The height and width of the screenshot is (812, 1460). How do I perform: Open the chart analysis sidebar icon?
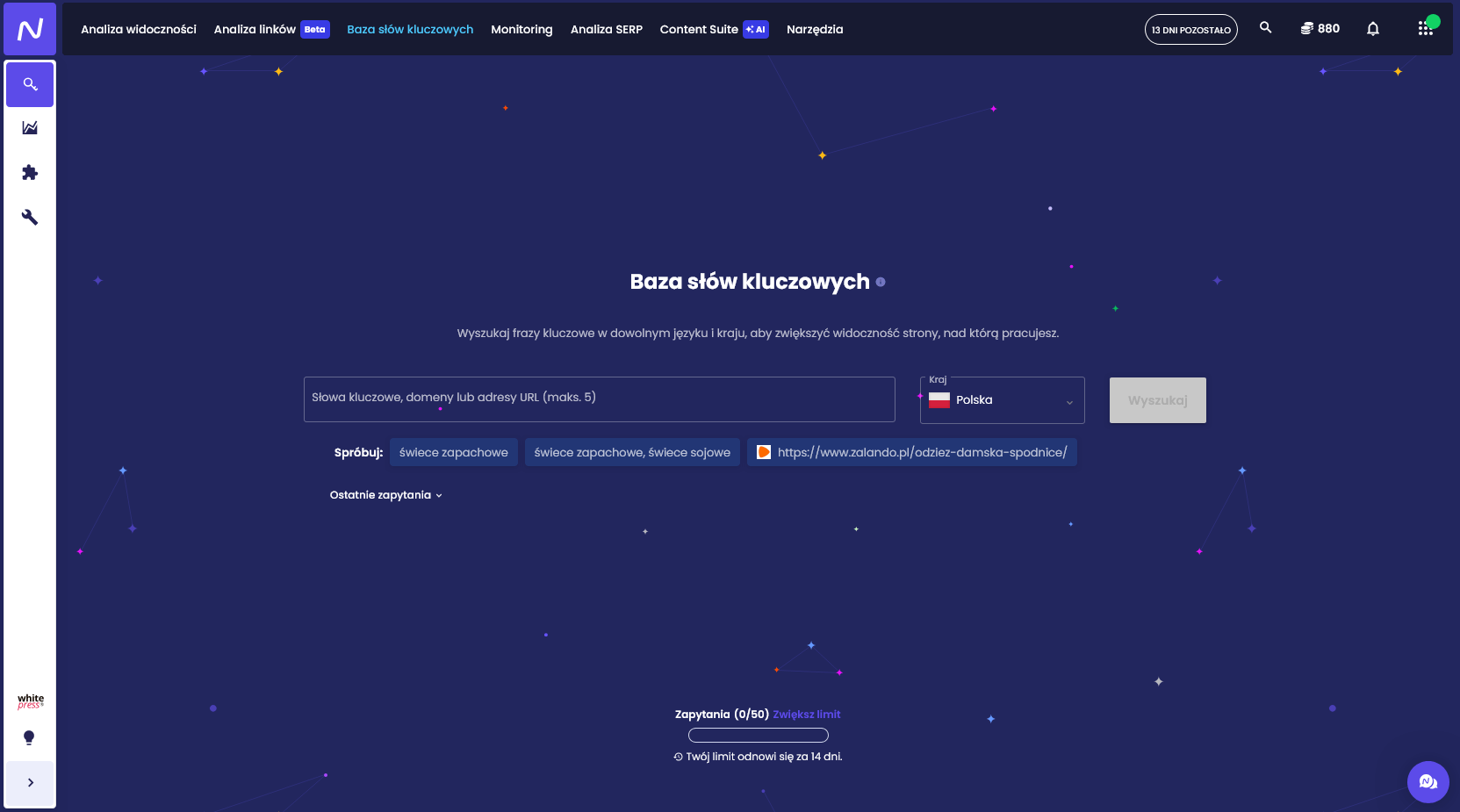(30, 128)
